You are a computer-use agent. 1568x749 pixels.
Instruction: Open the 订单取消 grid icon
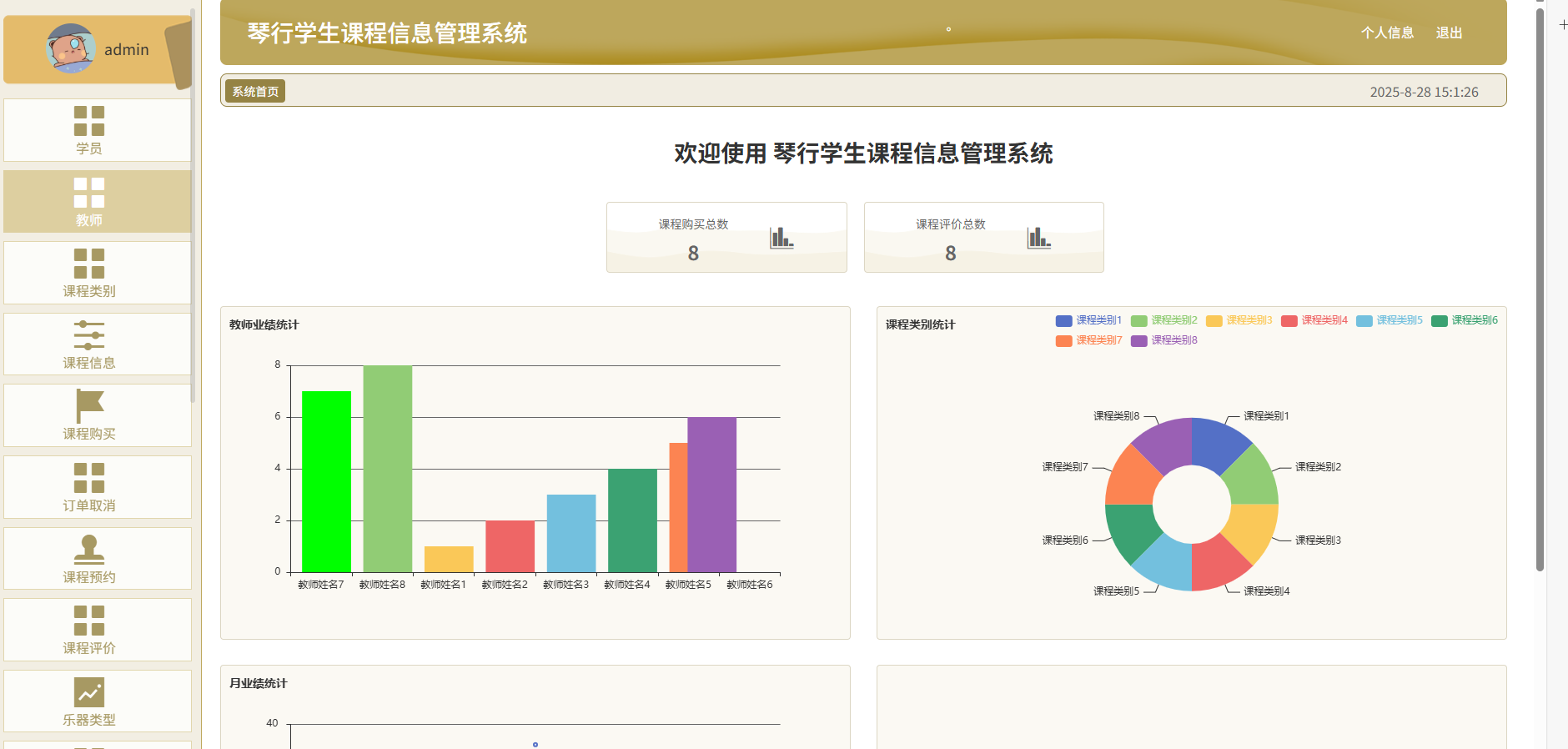89,478
